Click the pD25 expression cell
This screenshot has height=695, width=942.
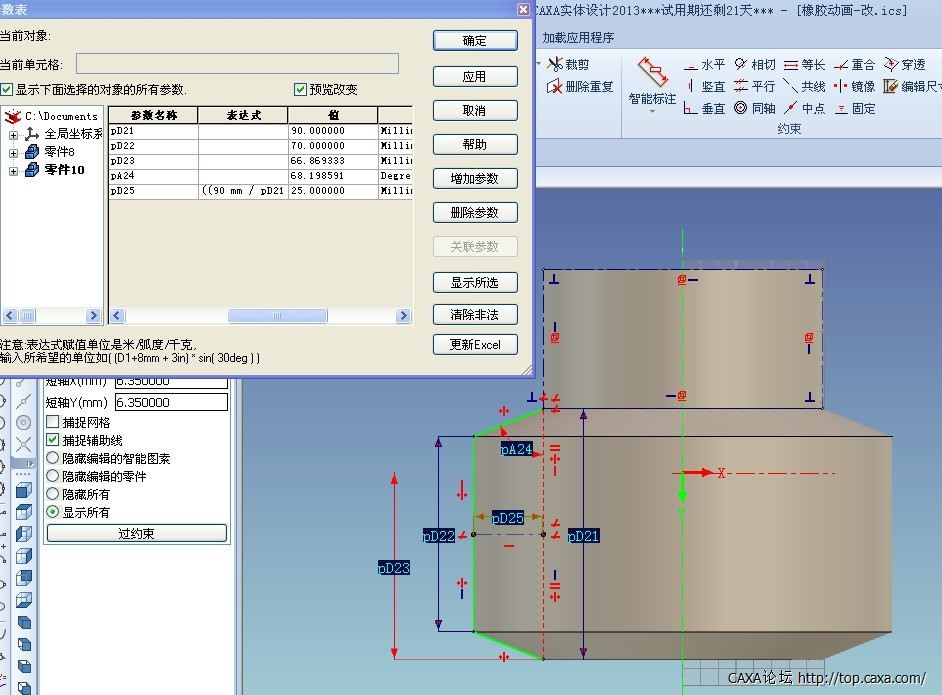243,191
